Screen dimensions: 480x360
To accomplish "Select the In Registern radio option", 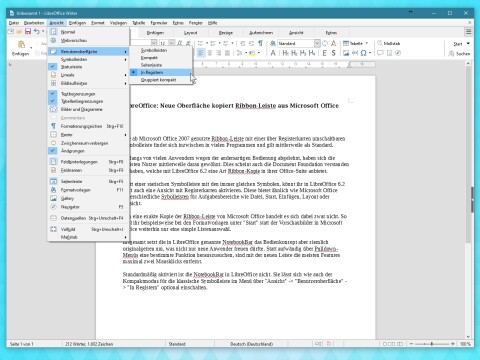I will [x=161, y=73].
